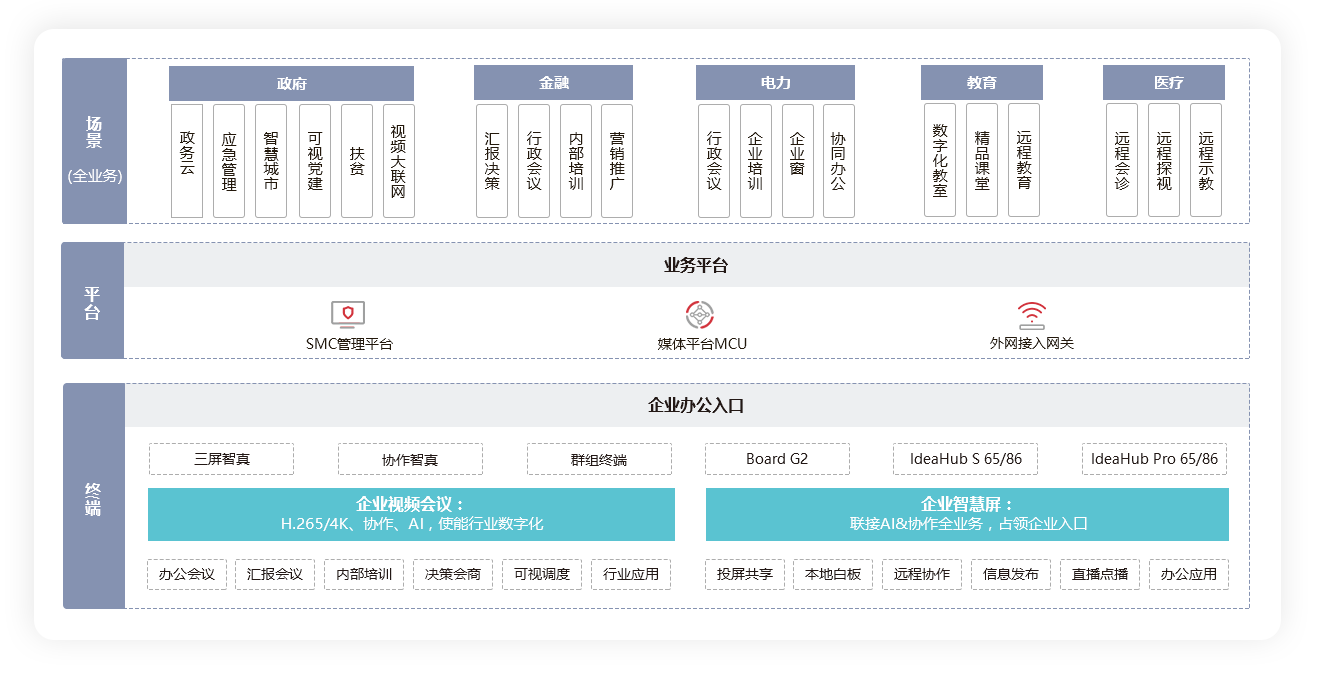The width and height of the screenshot is (1319, 676).
Task: Open the 数字化教室 scenario box
Action: pyautogui.click(x=940, y=161)
